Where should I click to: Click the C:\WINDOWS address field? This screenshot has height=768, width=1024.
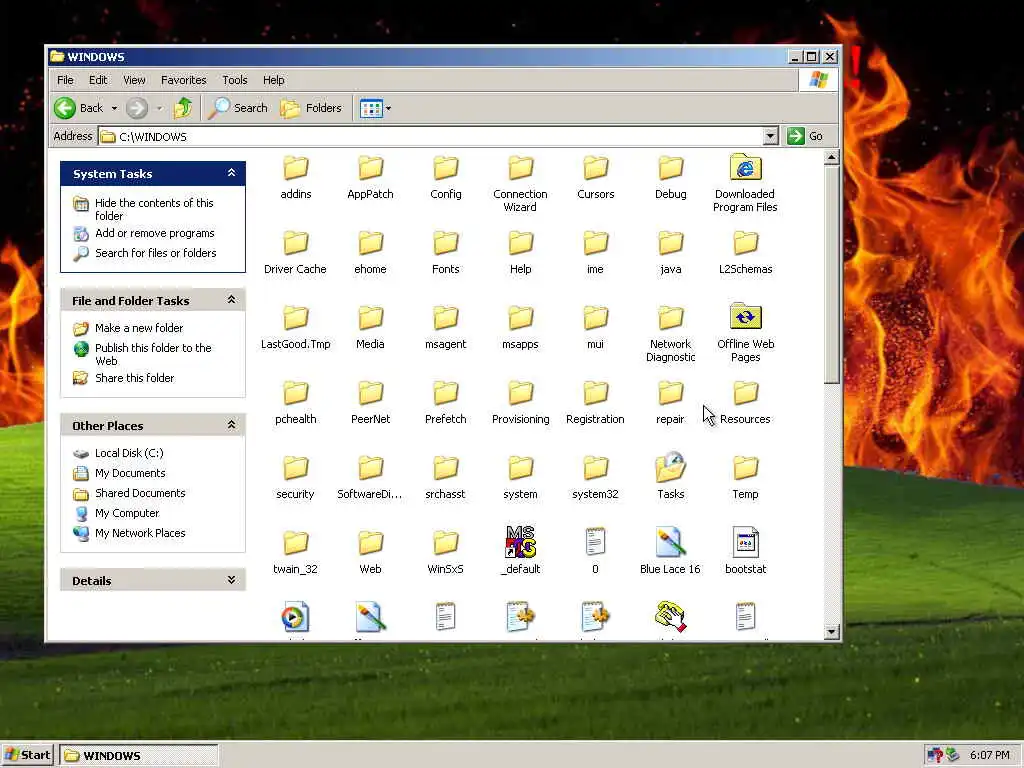coord(431,136)
